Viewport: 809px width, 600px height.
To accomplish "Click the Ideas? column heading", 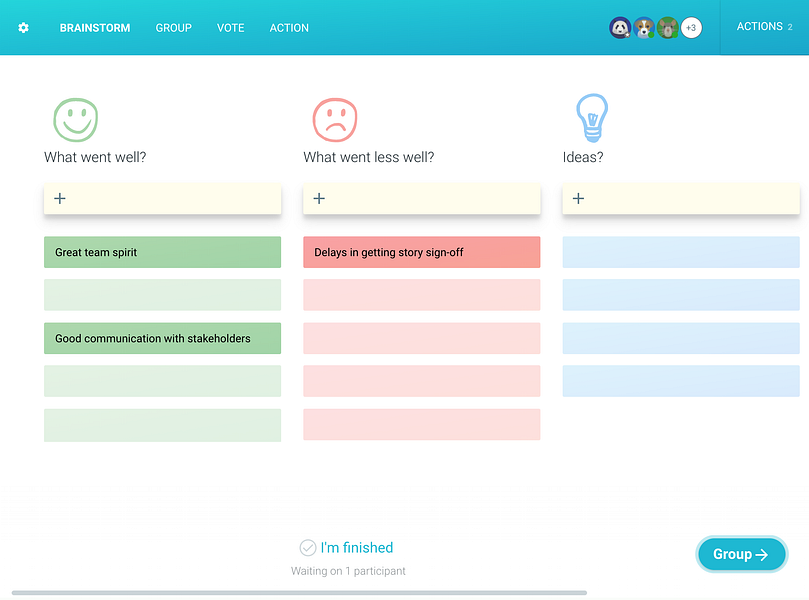I will coord(583,157).
